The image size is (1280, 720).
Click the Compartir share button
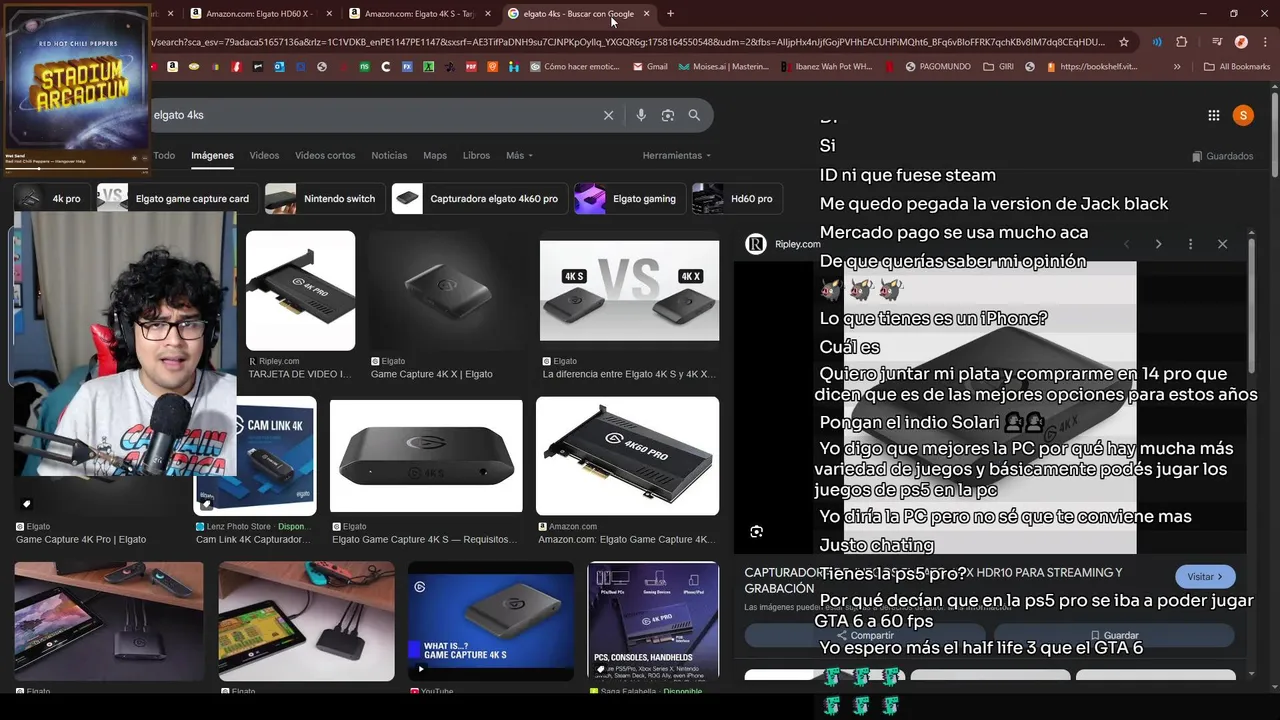pos(865,635)
